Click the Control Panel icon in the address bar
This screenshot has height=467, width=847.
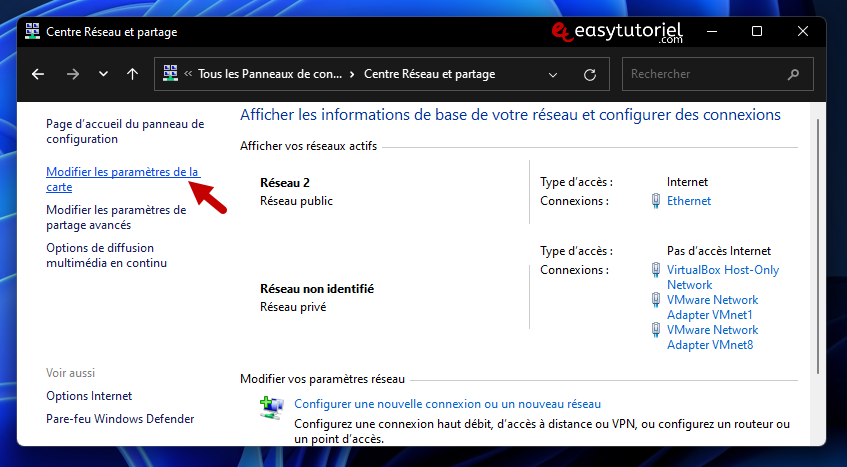click(x=171, y=73)
